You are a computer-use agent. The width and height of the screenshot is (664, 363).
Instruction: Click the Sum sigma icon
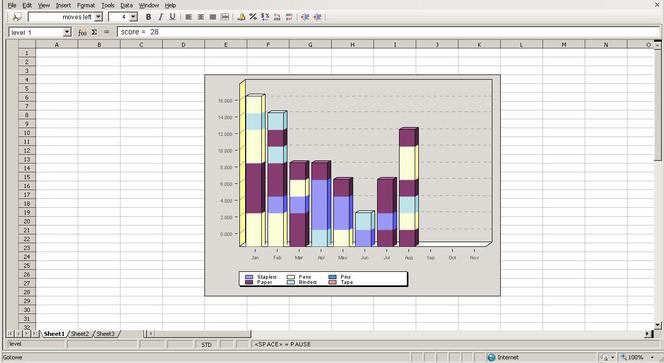pos(94,32)
